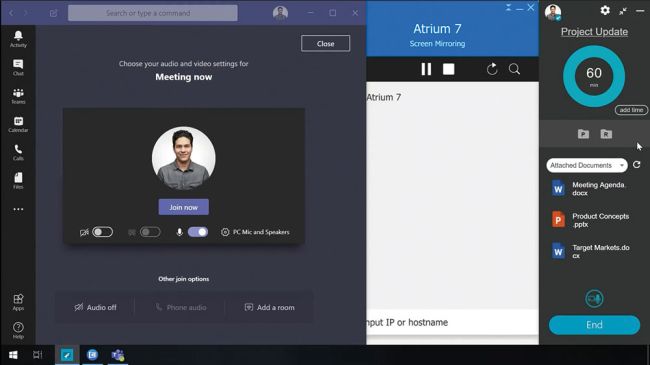Open the Activity bell in Teams sidebar
This screenshot has height=365, width=650.
click(x=18, y=39)
